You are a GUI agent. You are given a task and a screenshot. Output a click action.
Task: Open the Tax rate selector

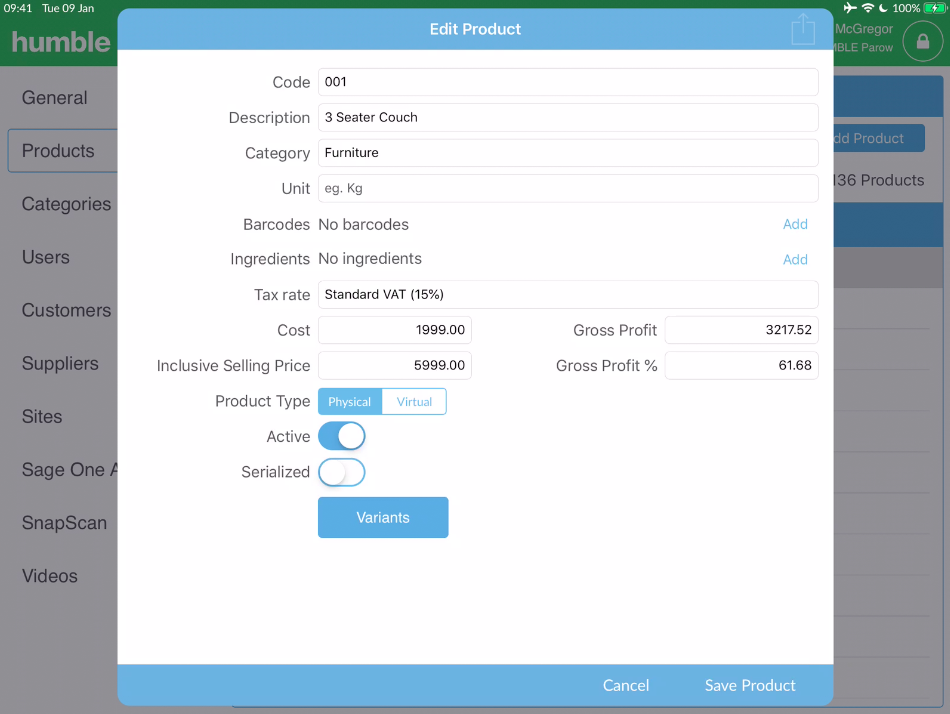click(x=568, y=295)
